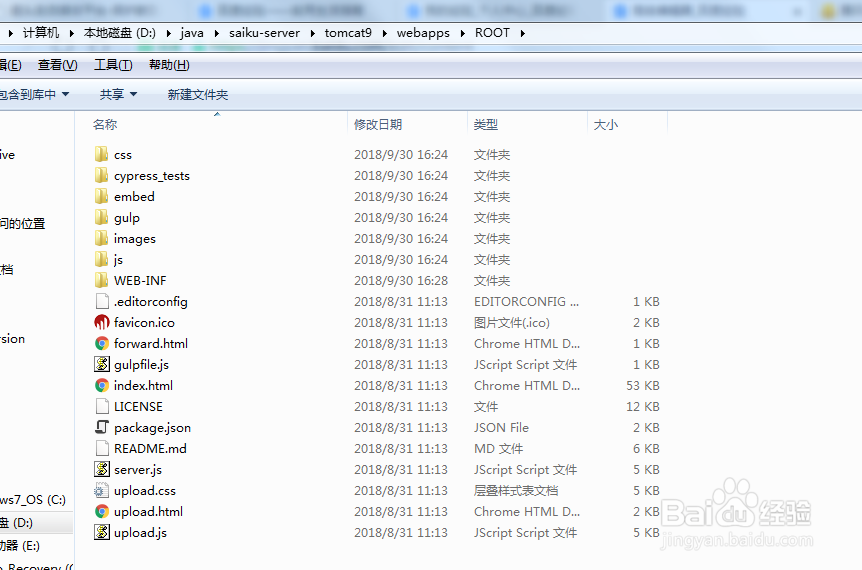
Task: Go to saiku-server breadcrumb folder
Action: point(264,33)
